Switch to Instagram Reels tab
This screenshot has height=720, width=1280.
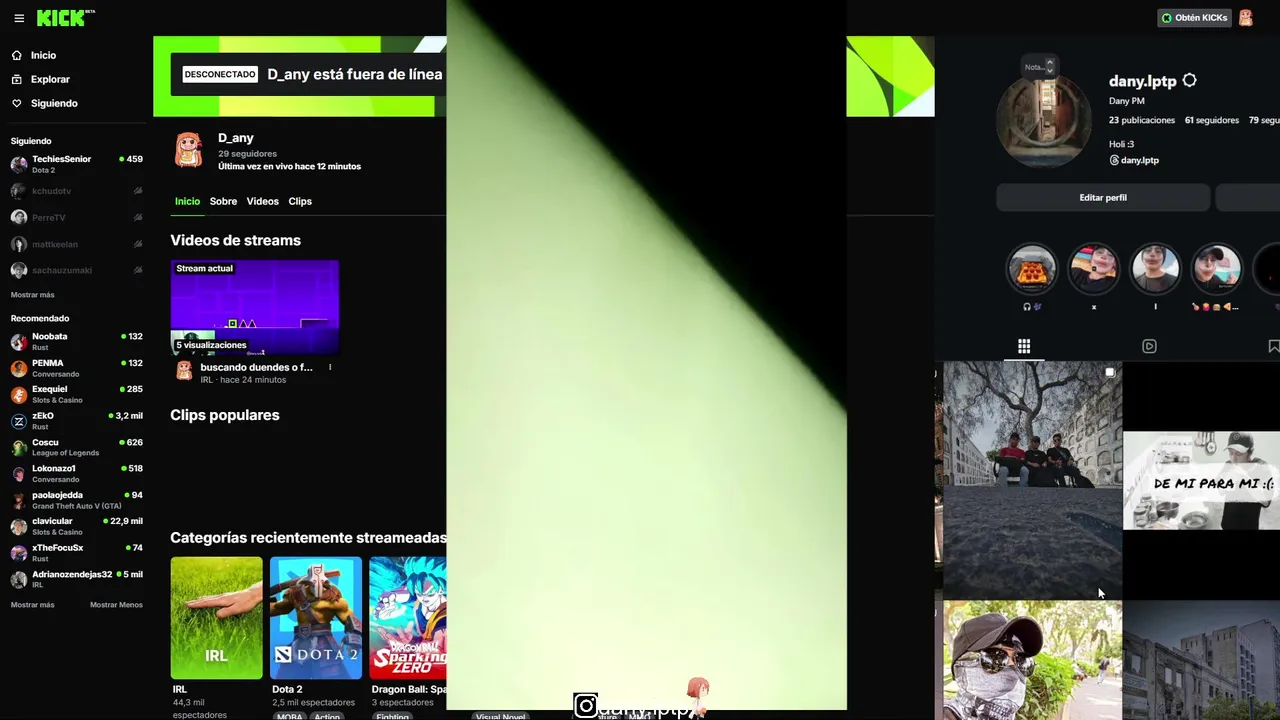[x=1149, y=346]
